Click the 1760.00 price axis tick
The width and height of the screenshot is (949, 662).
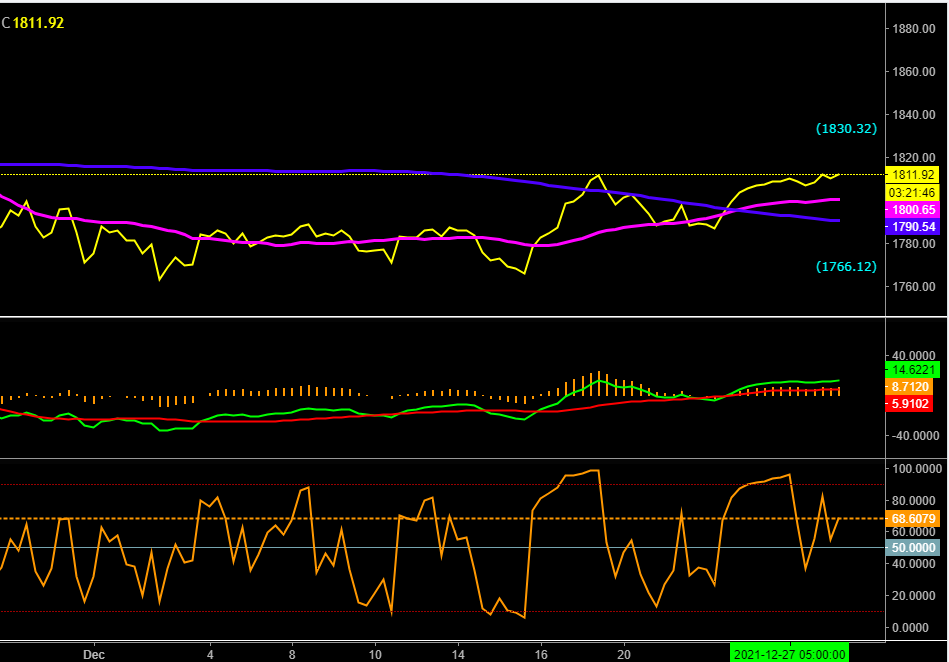(x=914, y=286)
